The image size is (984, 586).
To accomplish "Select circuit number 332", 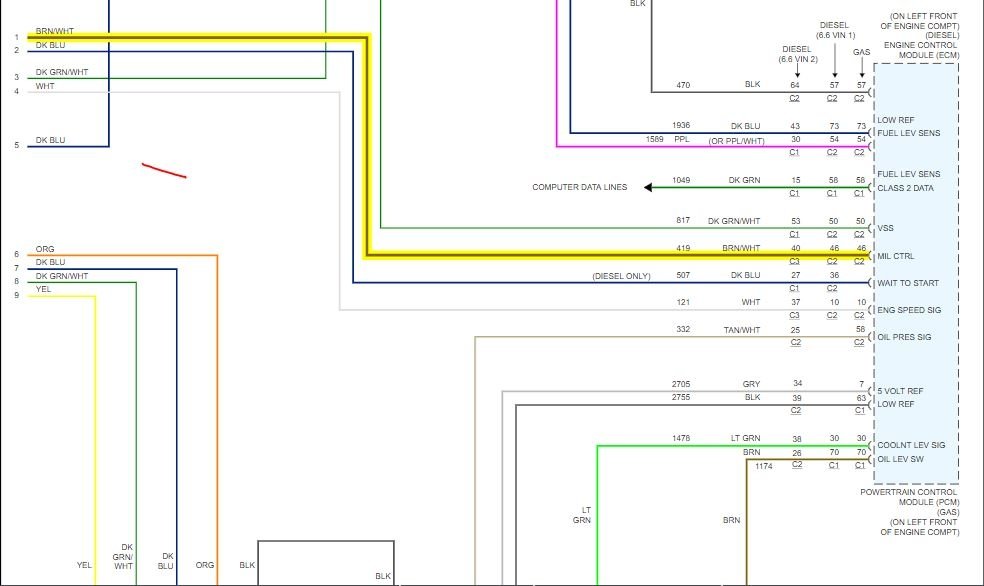I will [683, 329].
